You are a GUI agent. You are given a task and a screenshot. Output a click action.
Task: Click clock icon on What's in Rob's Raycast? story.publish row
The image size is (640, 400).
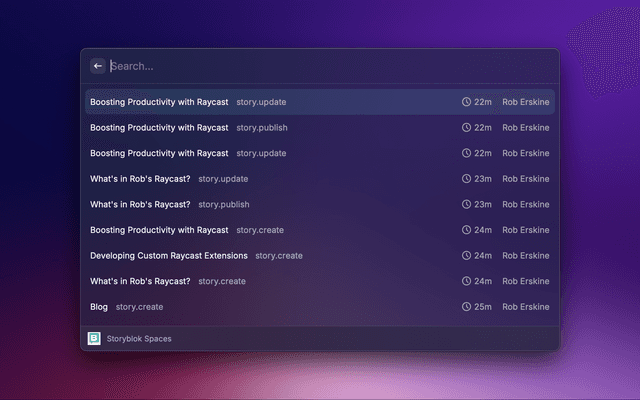466,205
